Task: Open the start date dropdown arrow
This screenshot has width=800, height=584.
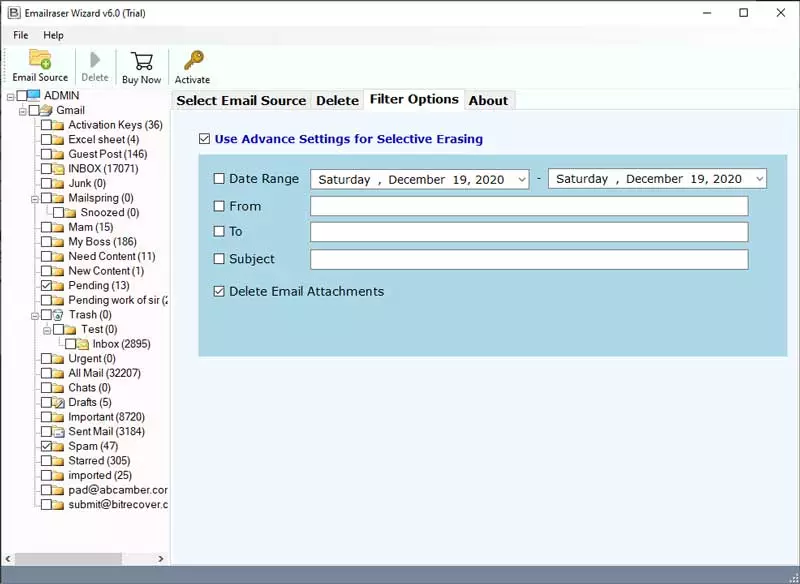Action: click(521, 180)
